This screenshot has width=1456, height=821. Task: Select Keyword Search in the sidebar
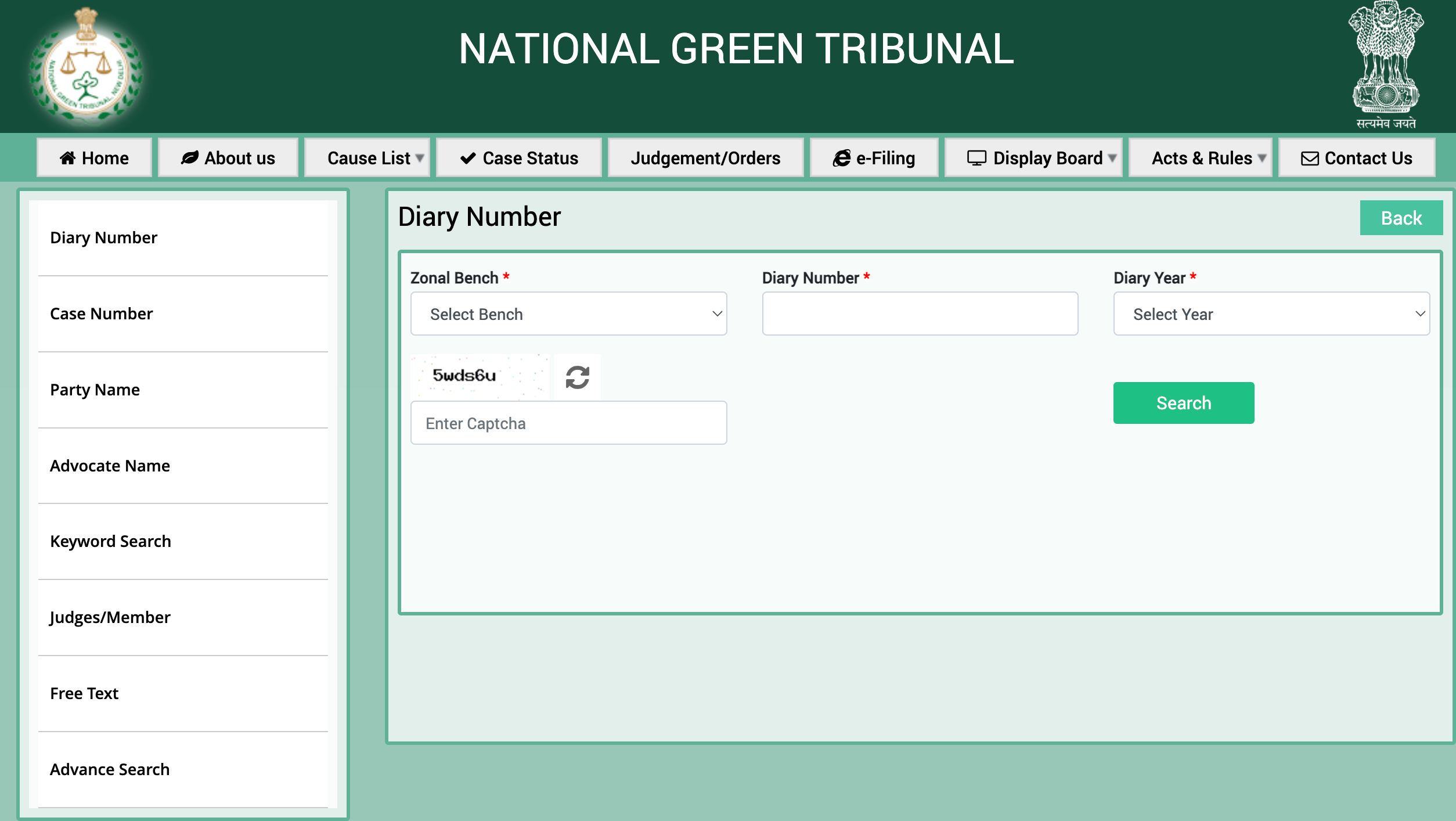tap(110, 541)
